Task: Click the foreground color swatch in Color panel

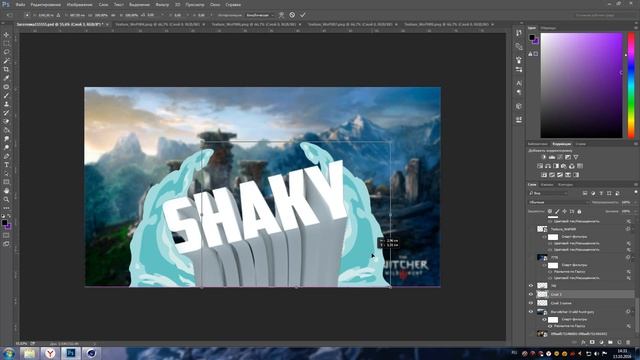Action: (x=532, y=38)
